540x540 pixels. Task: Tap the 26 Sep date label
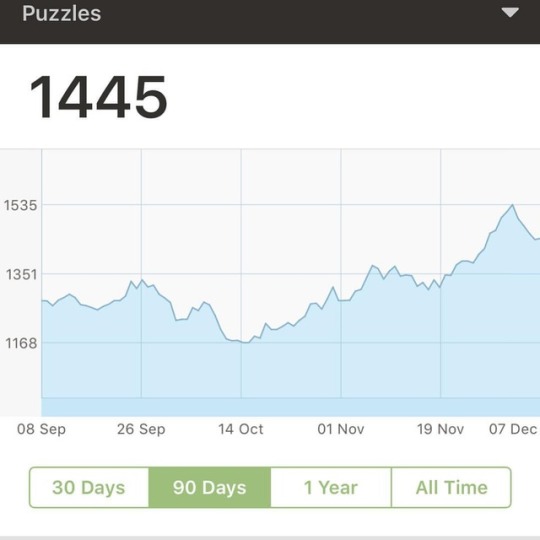[x=141, y=429]
